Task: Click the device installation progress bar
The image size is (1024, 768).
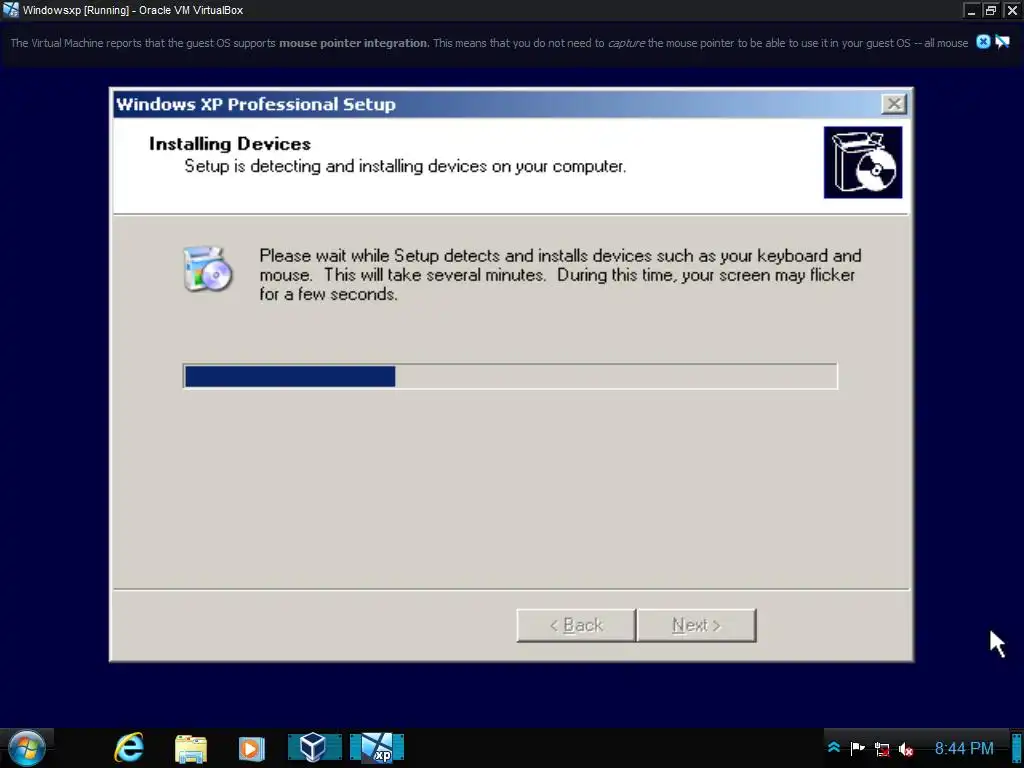Action: pyautogui.click(x=510, y=376)
